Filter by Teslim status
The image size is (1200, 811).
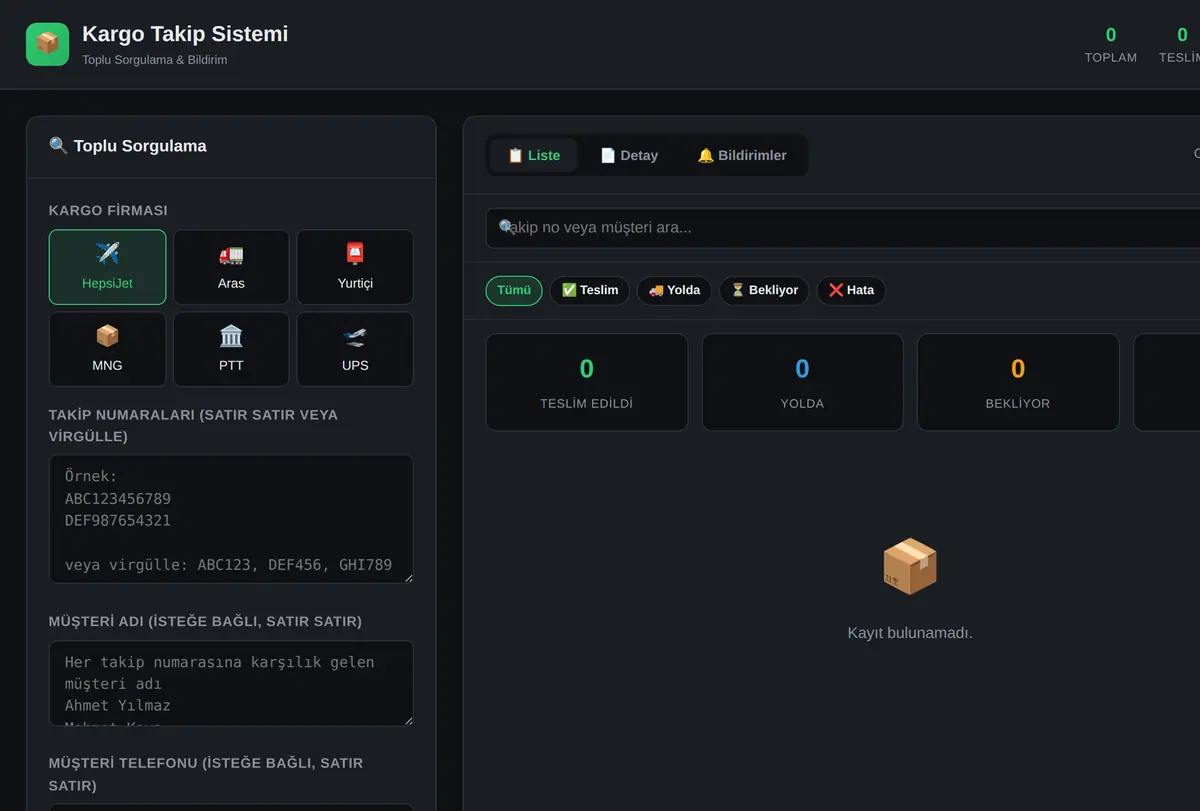(x=590, y=290)
